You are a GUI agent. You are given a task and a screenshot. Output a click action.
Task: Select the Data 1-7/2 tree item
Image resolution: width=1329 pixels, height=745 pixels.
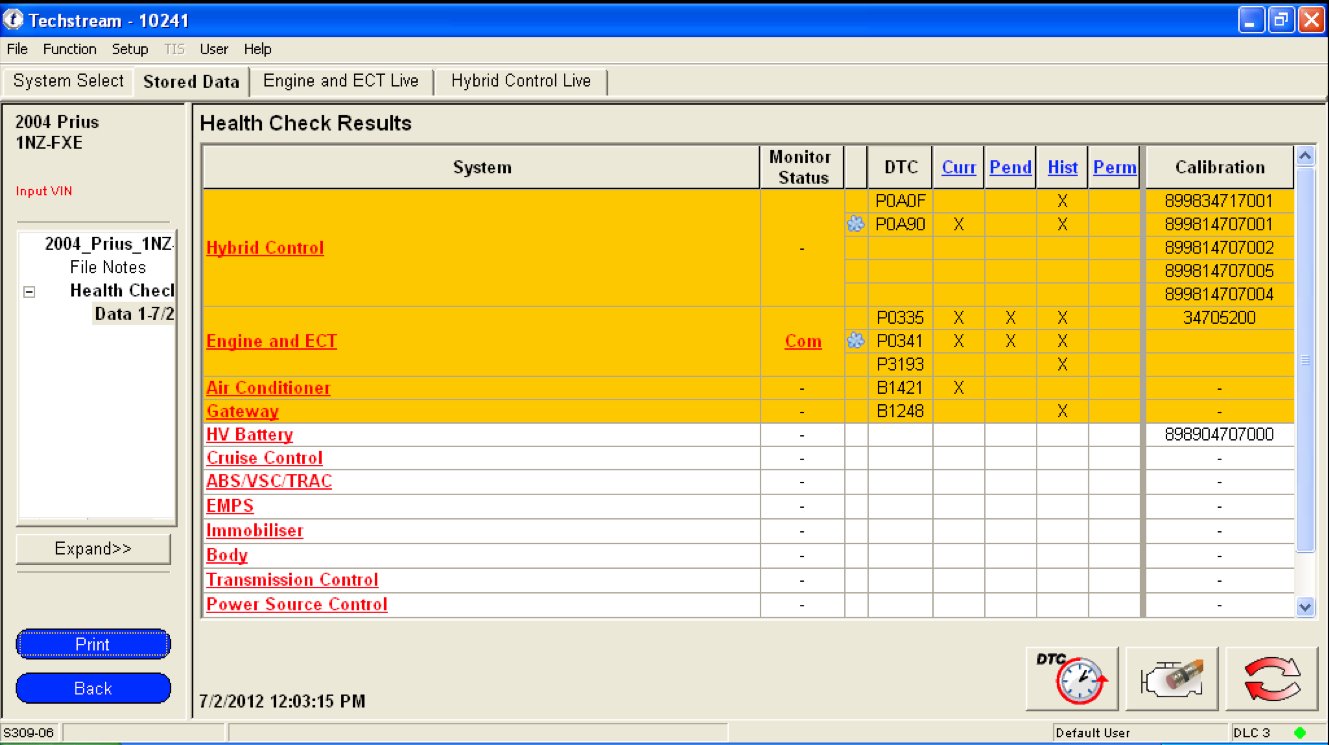(x=135, y=314)
